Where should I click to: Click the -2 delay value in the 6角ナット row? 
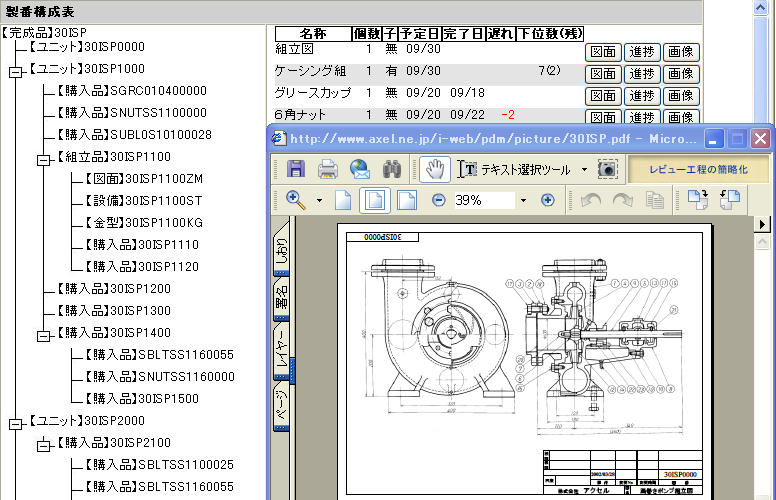click(x=508, y=115)
